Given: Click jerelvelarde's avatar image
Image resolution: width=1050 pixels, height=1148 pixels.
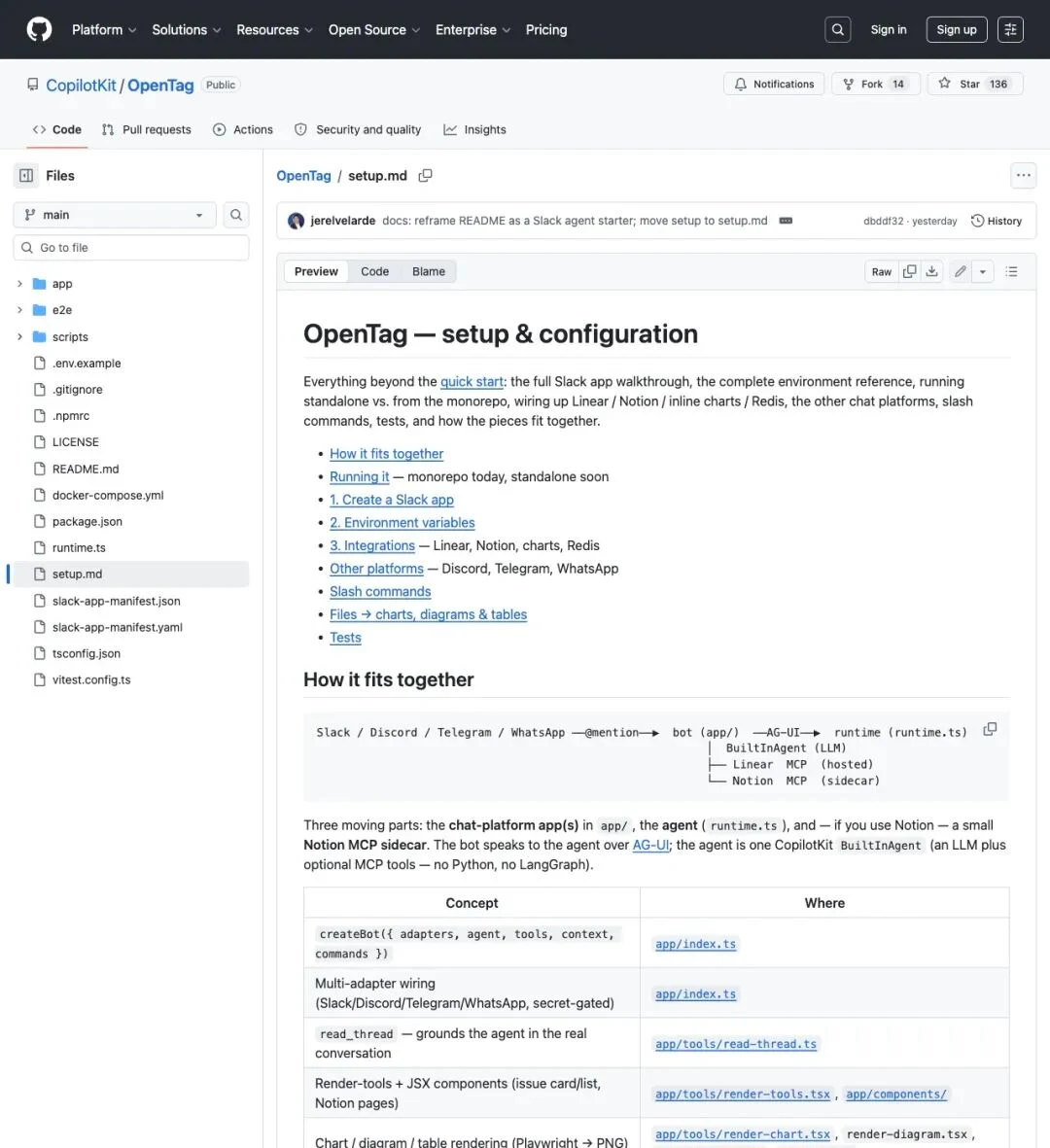Looking at the screenshot, I should click(296, 221).
